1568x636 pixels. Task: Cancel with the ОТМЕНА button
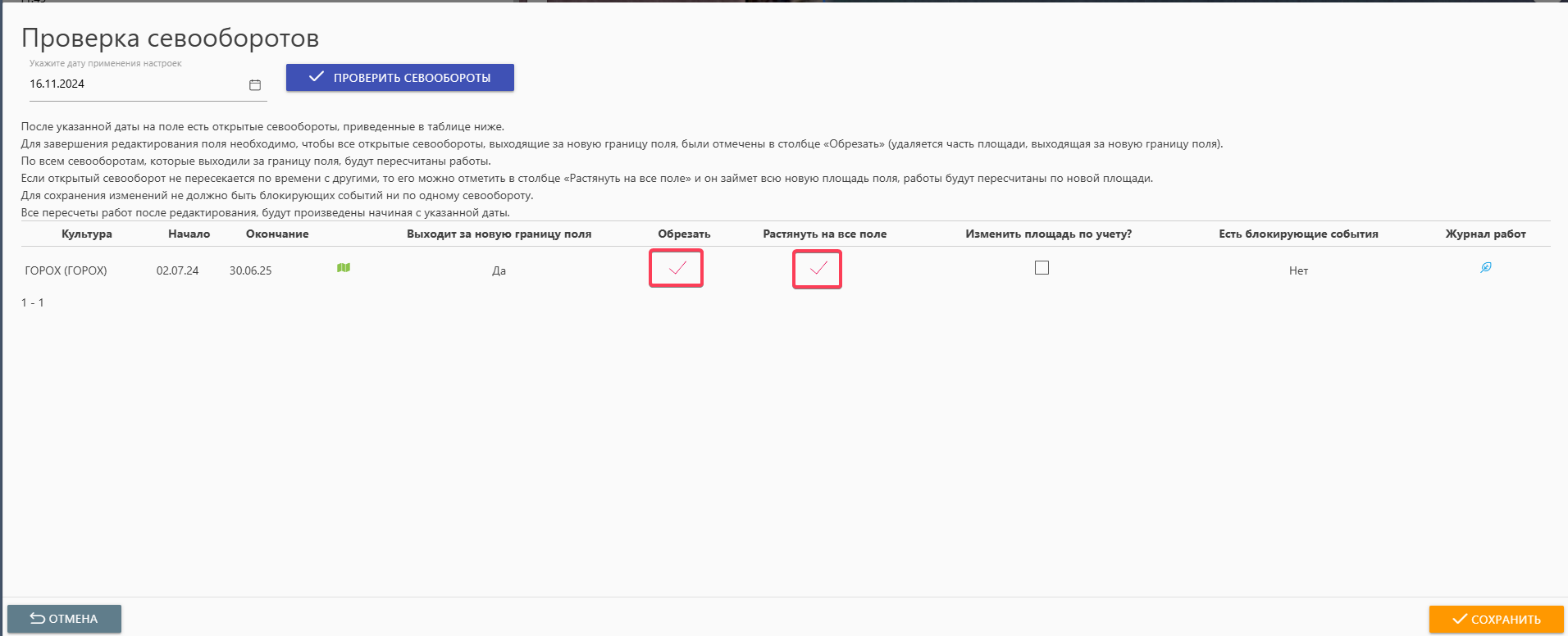(64, 619)
